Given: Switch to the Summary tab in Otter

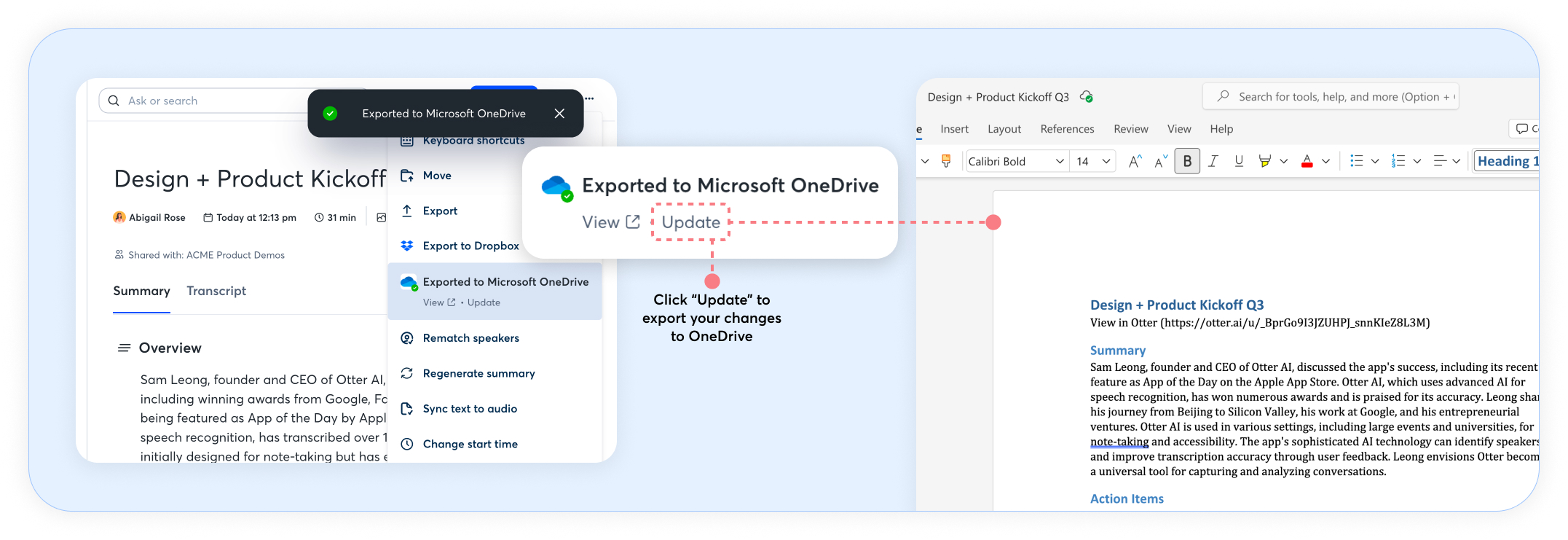Looking at the screenshot, I should click(x=141, y=291).
